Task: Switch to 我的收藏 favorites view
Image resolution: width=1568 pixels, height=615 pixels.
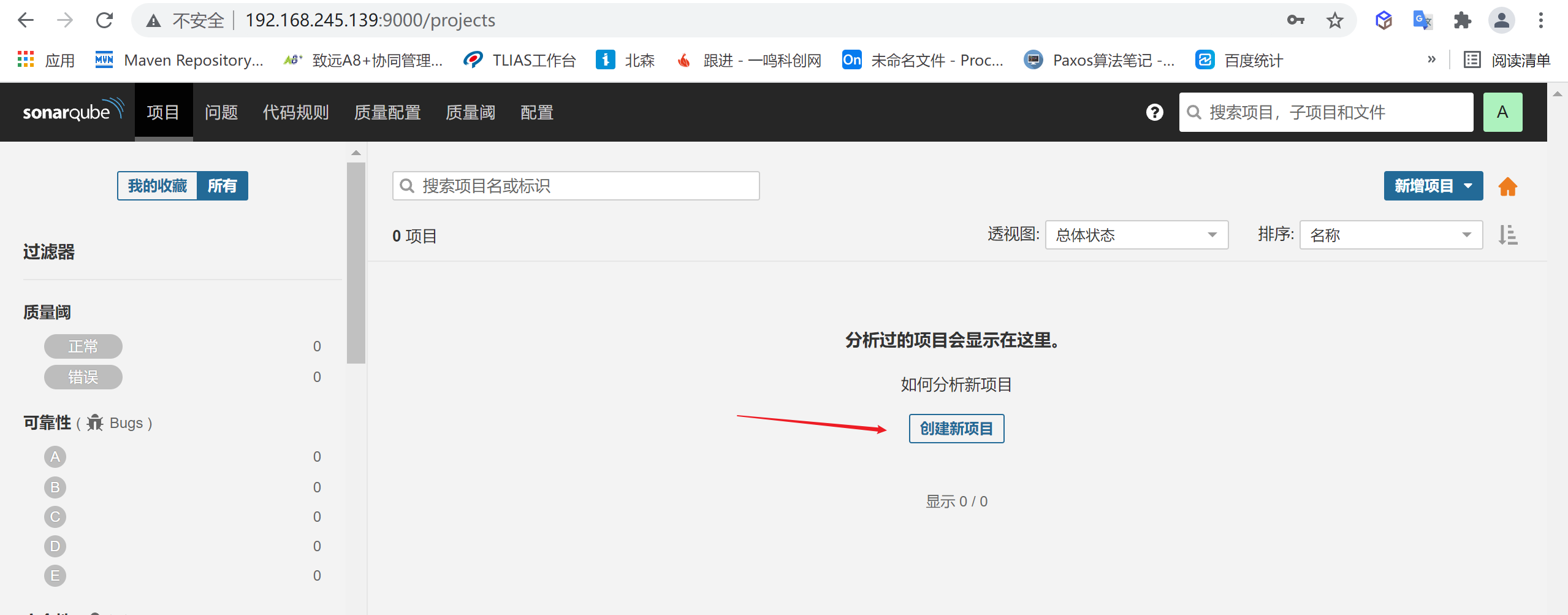Action: pos(158,186)
